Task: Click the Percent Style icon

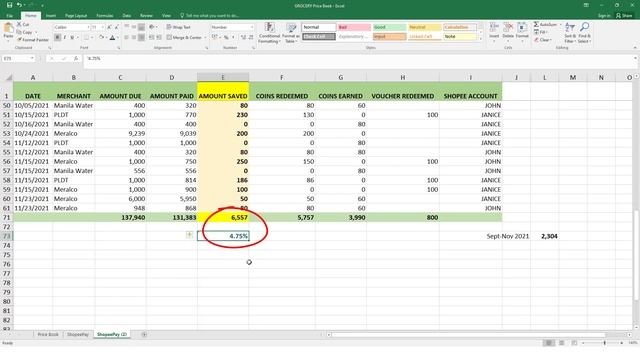Action: point(226,37)
